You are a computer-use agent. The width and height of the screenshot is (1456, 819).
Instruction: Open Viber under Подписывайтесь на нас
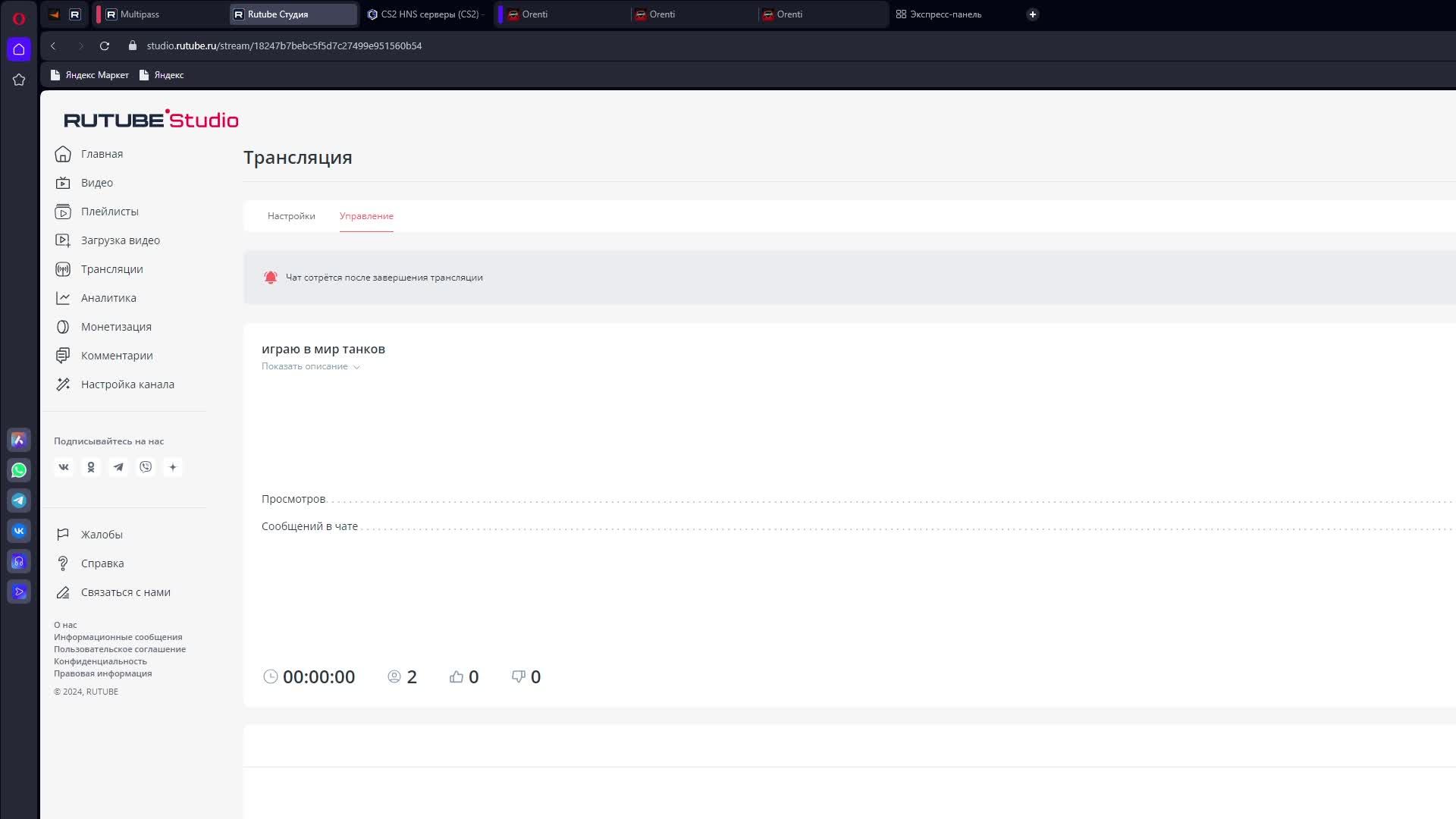point(146,467)
